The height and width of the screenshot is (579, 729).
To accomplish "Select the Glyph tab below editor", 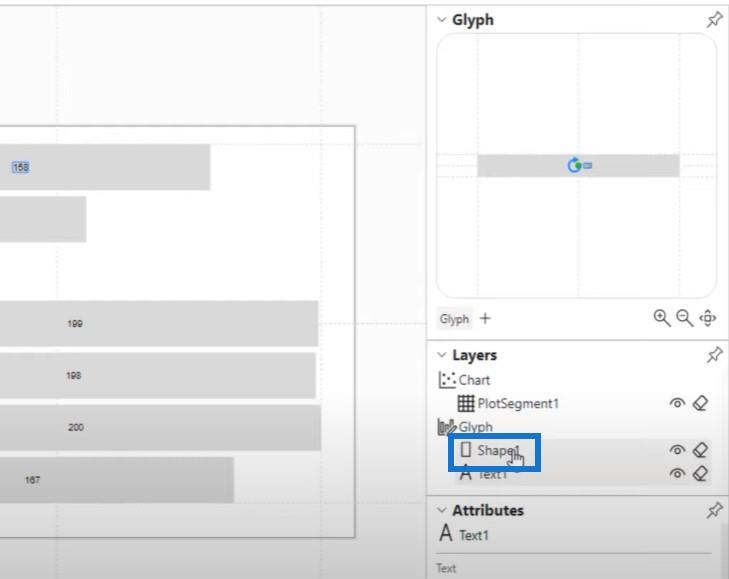I will pyautogui.click(x=454, y=319).
